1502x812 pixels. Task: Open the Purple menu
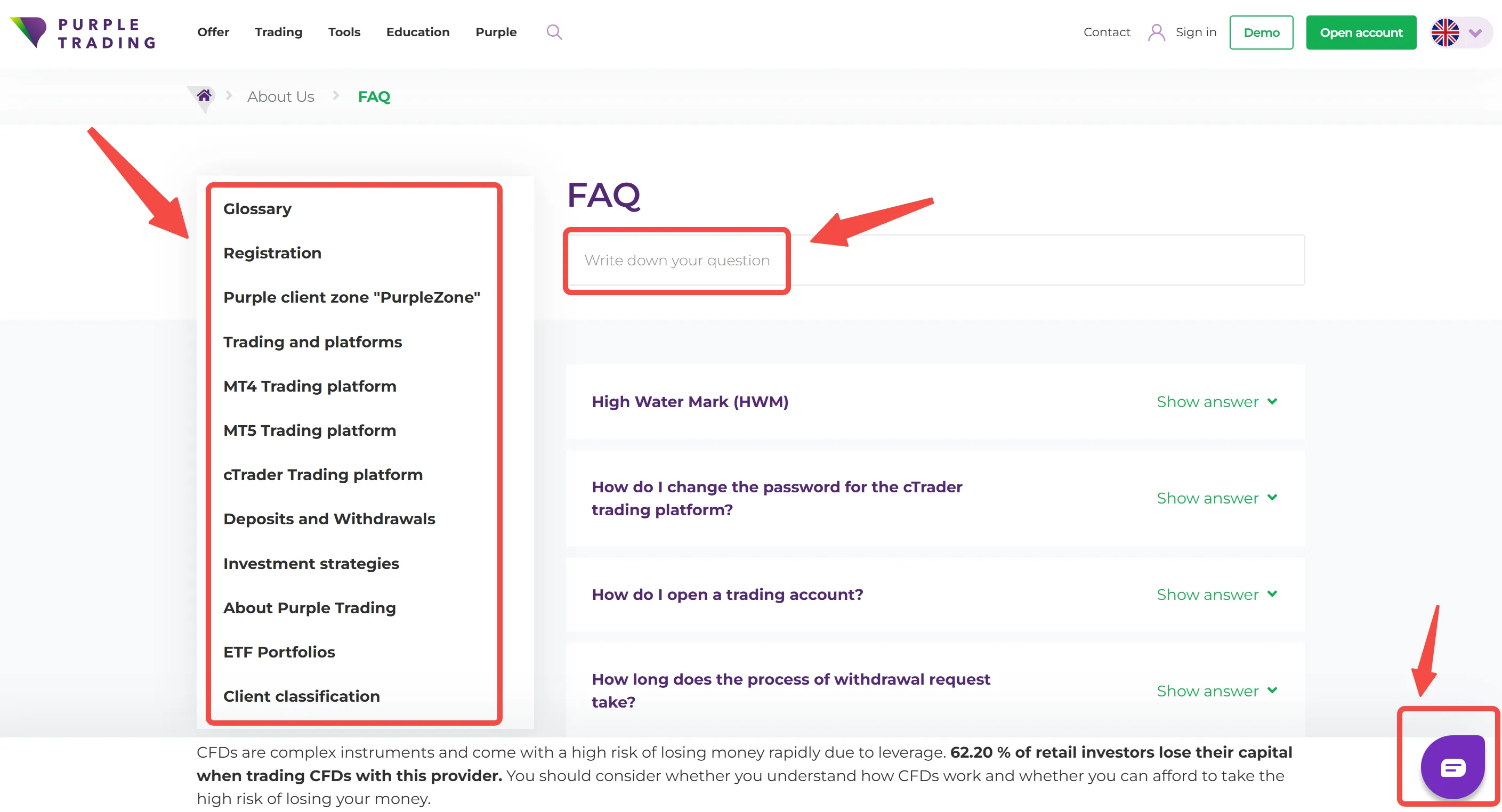coord(496,32)
